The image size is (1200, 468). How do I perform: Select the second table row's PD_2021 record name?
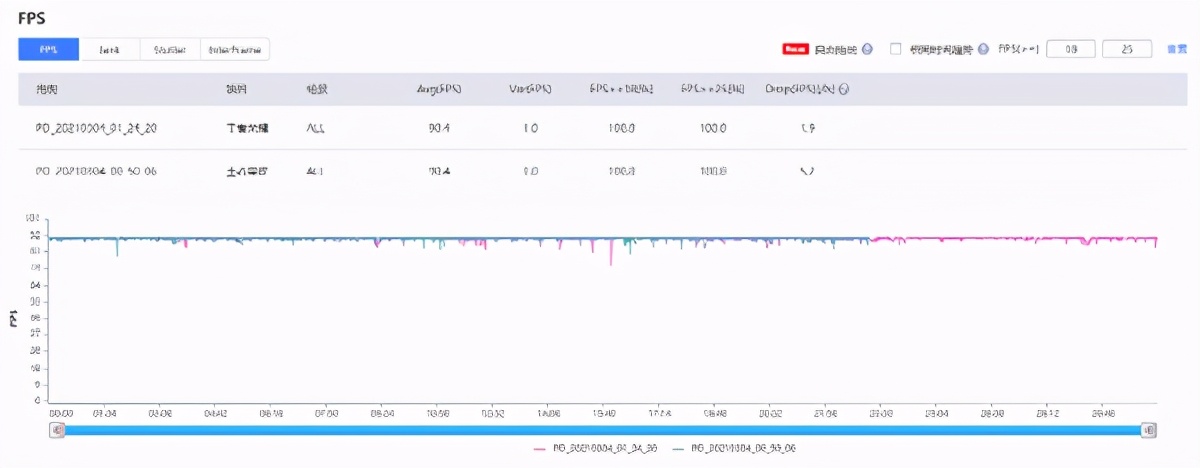click(96, 171)
